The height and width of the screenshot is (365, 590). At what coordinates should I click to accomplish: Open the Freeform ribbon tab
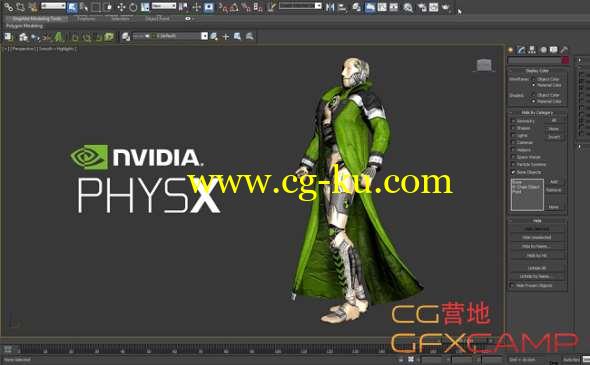[86, 18]
